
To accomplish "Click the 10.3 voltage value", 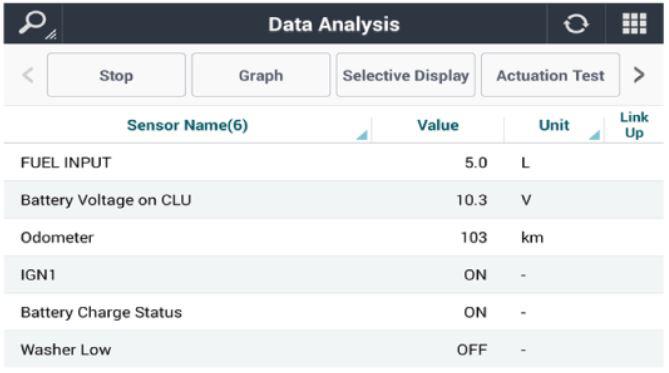I will (471, 200).
